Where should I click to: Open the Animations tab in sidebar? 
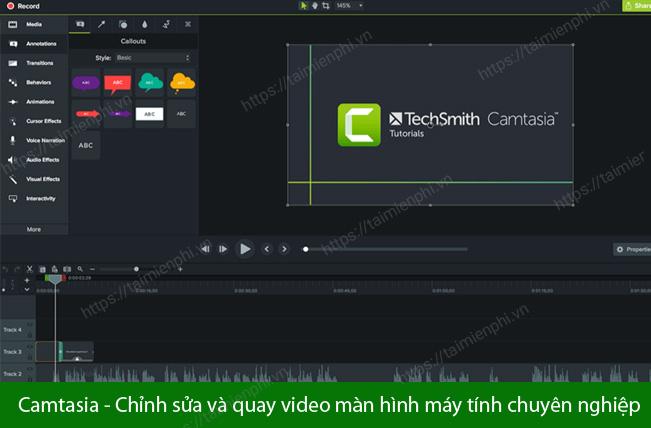(x=34, y=102)
